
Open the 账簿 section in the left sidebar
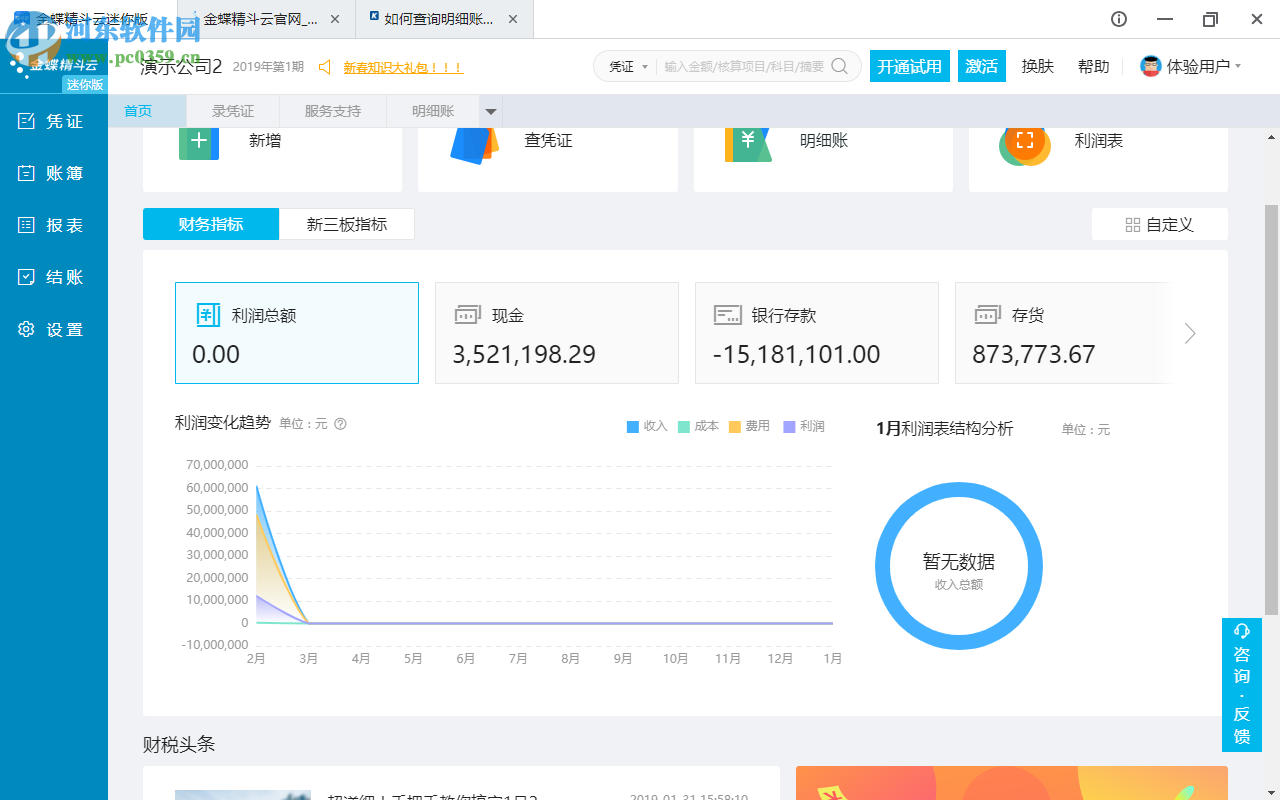50,172
